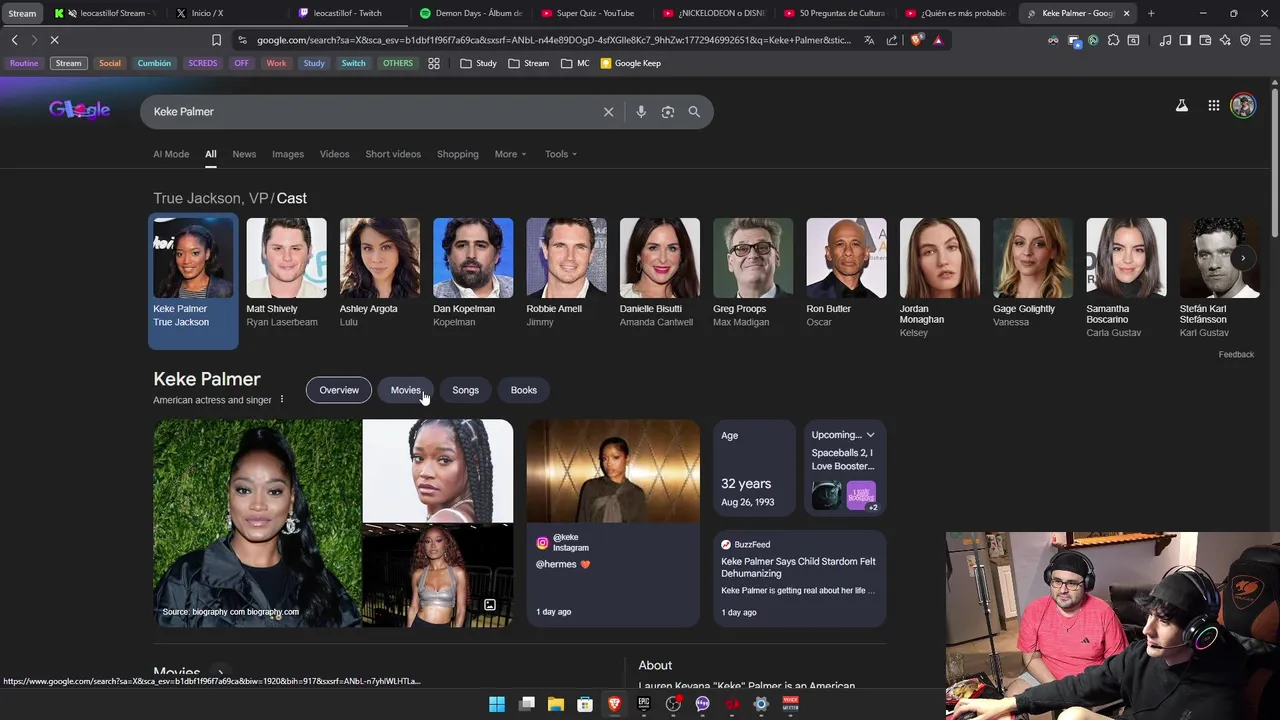Screen dimensions: 1280x720
Task: Toggle the browser sidebar panel
Action: [x=1185, y=40]
